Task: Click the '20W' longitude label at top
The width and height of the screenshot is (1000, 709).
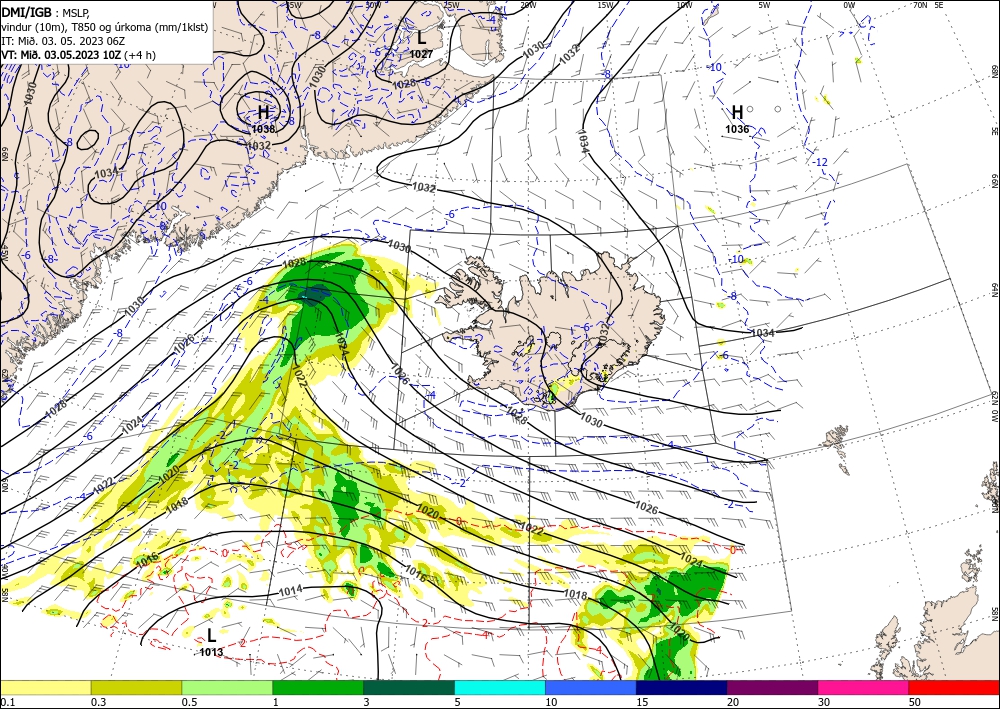Action: pyautogui.click(x=528, y=5)
